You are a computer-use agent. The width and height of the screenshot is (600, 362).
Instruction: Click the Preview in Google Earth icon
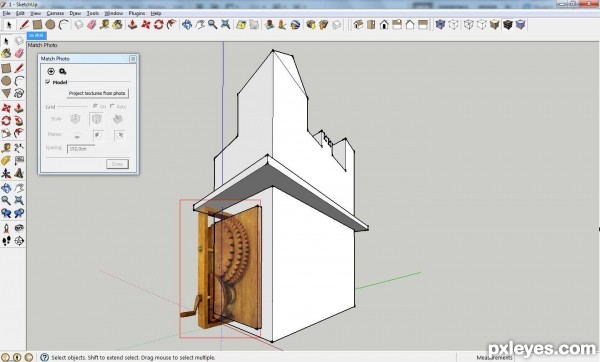coord(295,25)
